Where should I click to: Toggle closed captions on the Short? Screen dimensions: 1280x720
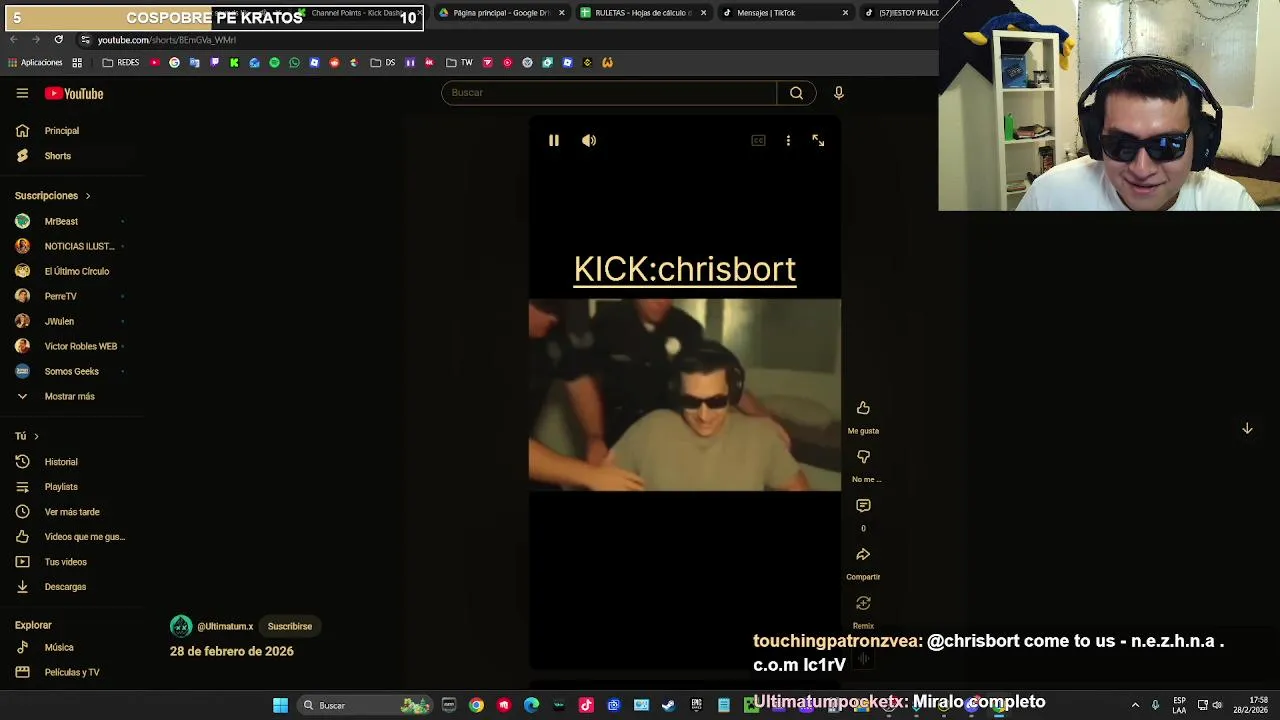(x=758, y=141)
